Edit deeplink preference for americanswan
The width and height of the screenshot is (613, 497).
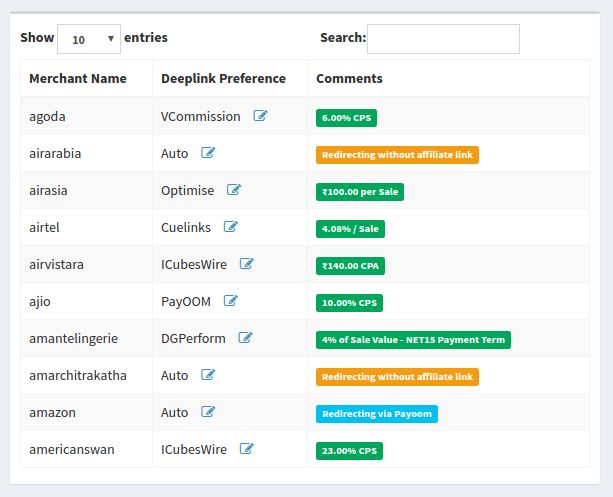(x=247, y=449)
